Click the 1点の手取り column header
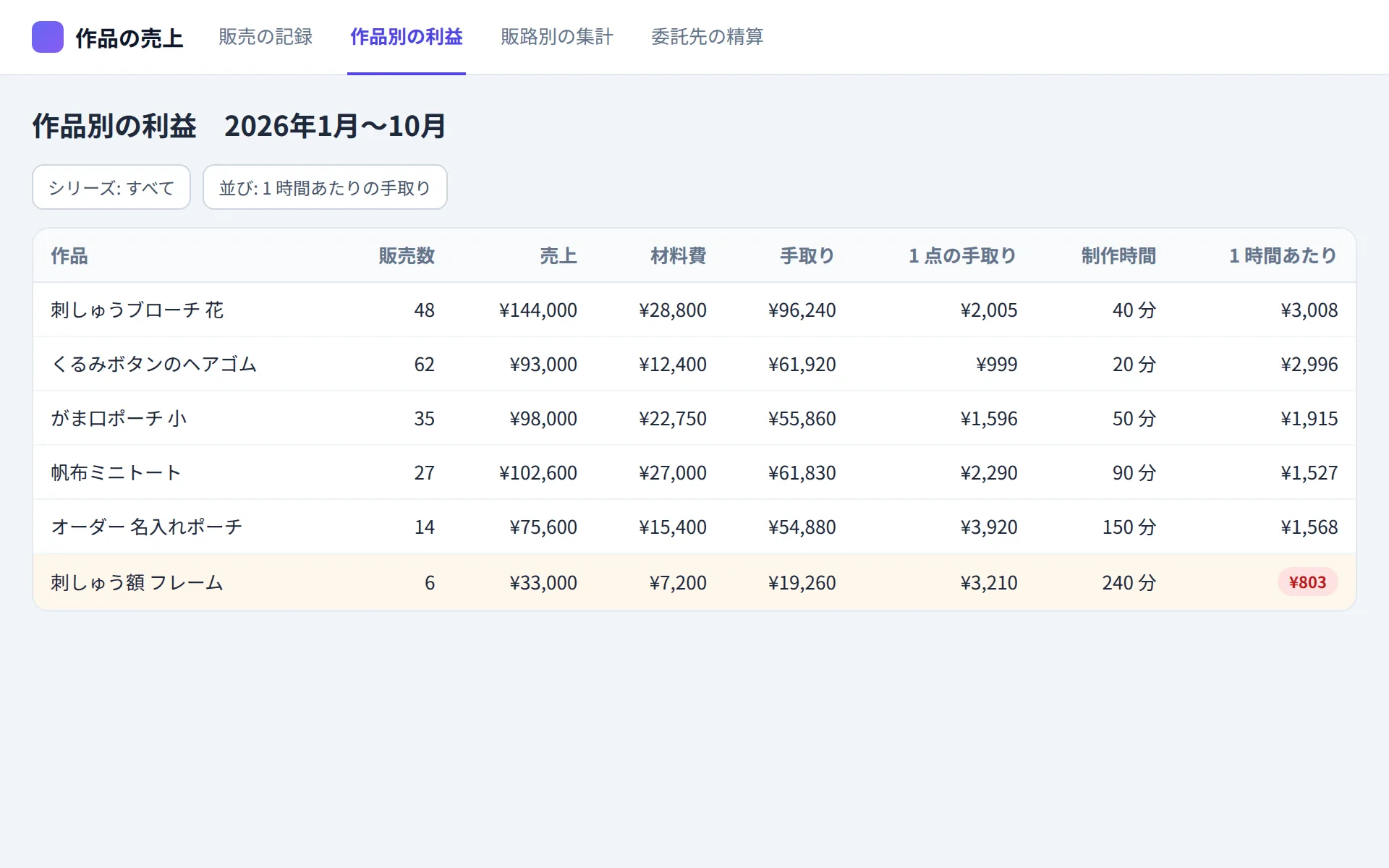1389x868 pixels. 963,255
